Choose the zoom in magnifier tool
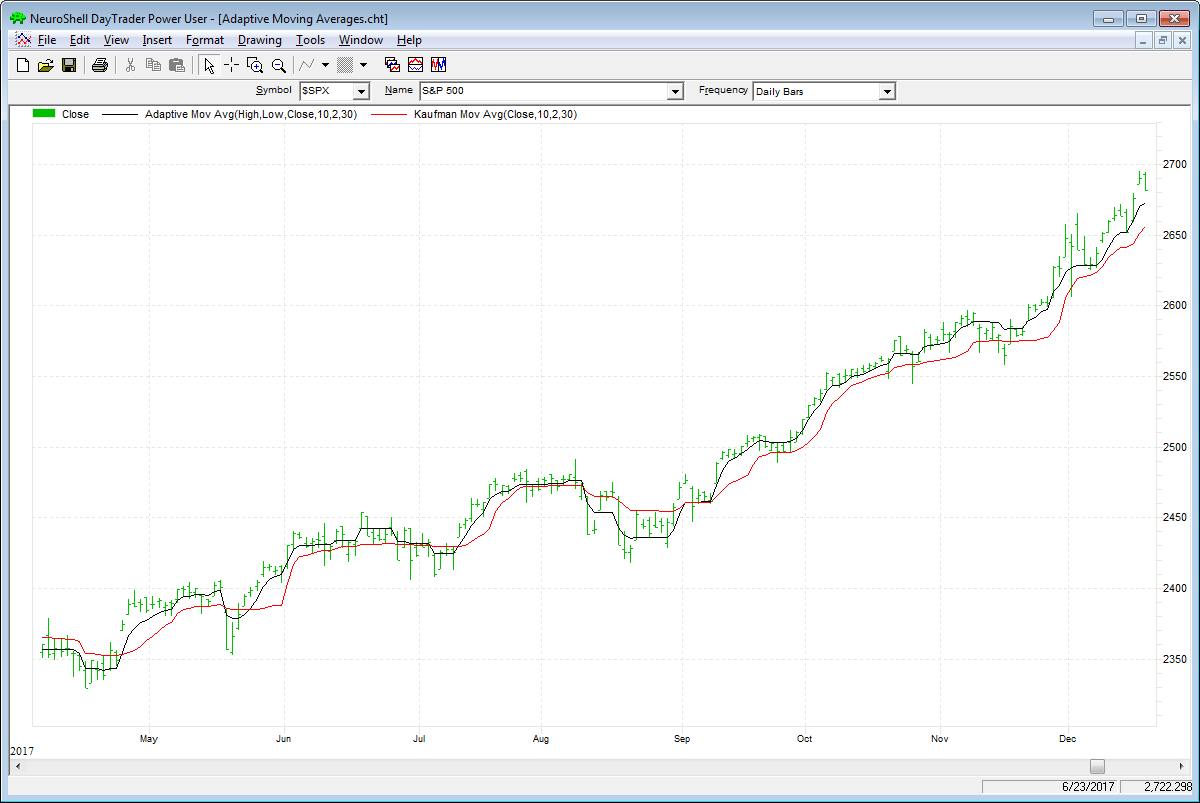The height and width of the screenshot is (803, 1200). coord(255,65)
